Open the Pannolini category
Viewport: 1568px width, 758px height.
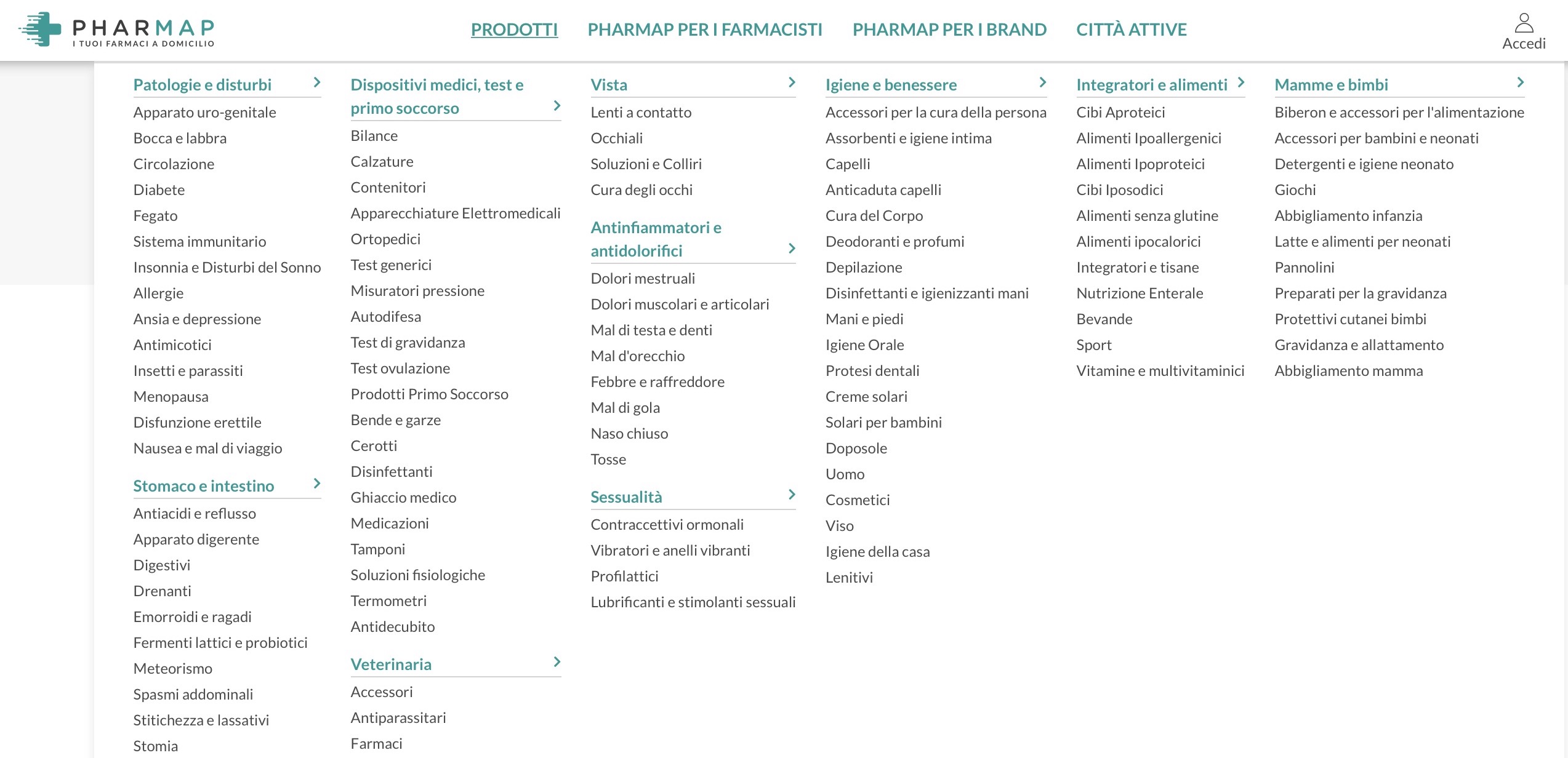(1304, 267)
